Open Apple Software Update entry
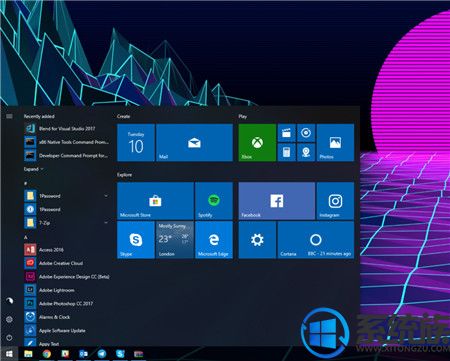The image size is (450, 361). coord(67,331)
